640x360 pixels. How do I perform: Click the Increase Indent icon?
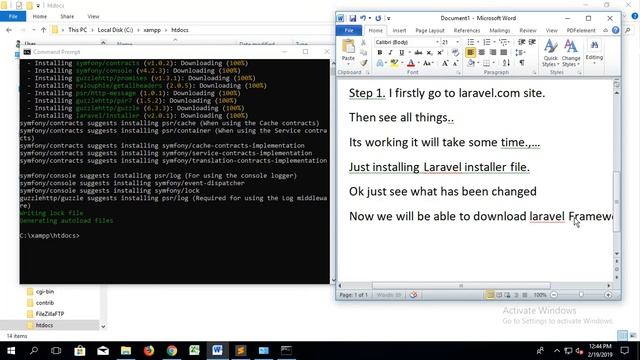click(532, 42)
